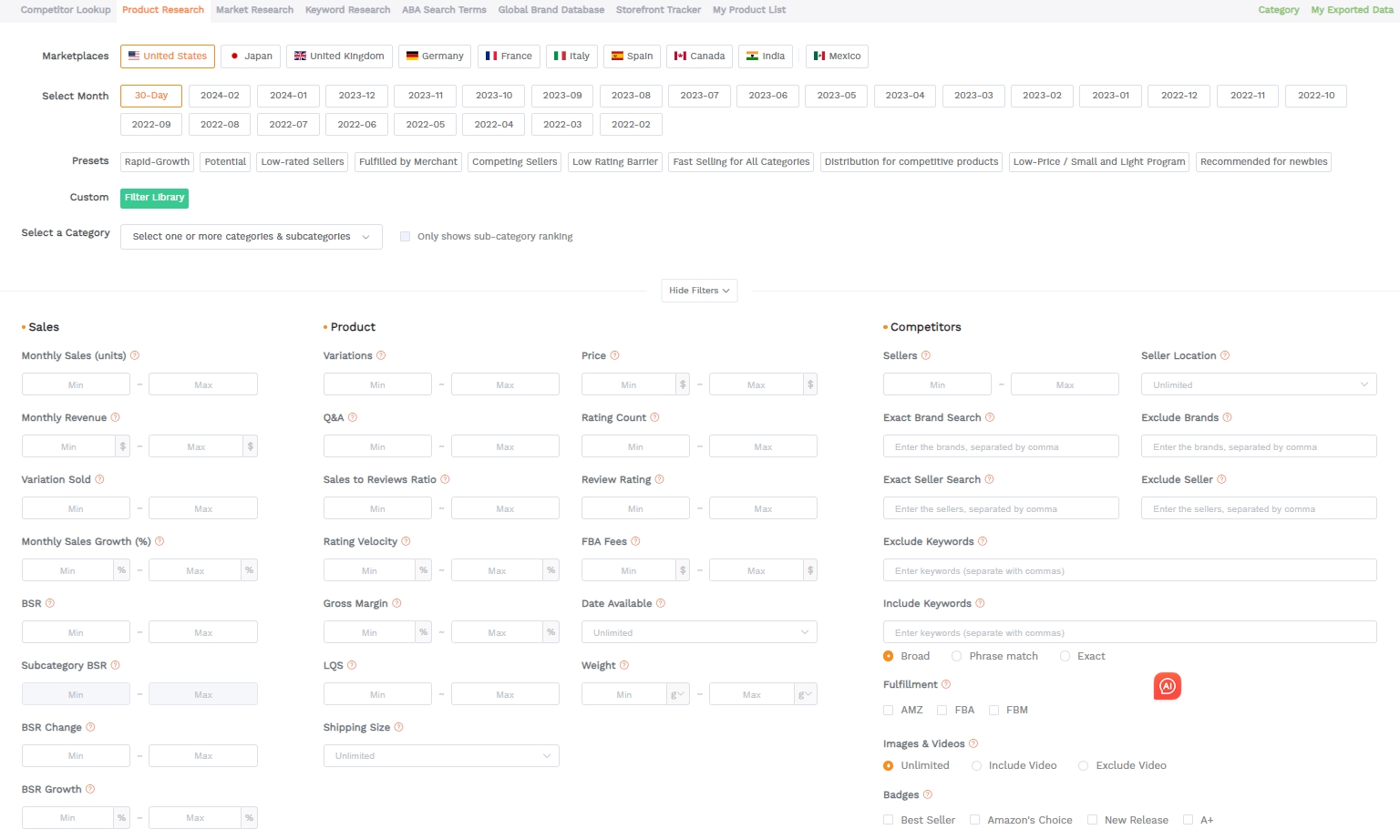The width and height of the screenshot is (1400, 840).
Task: Click the help icon beside BSR Change
Action: point(92,727)
